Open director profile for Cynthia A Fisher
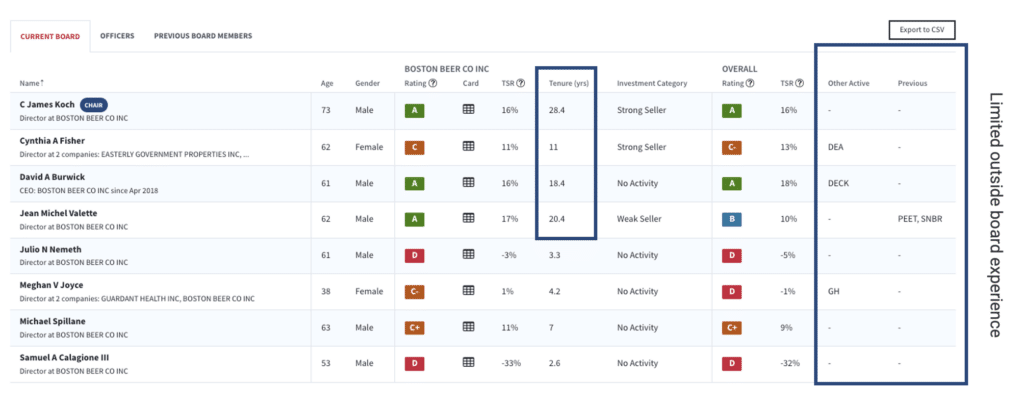 pyautogui.click(x=52, y=141)
